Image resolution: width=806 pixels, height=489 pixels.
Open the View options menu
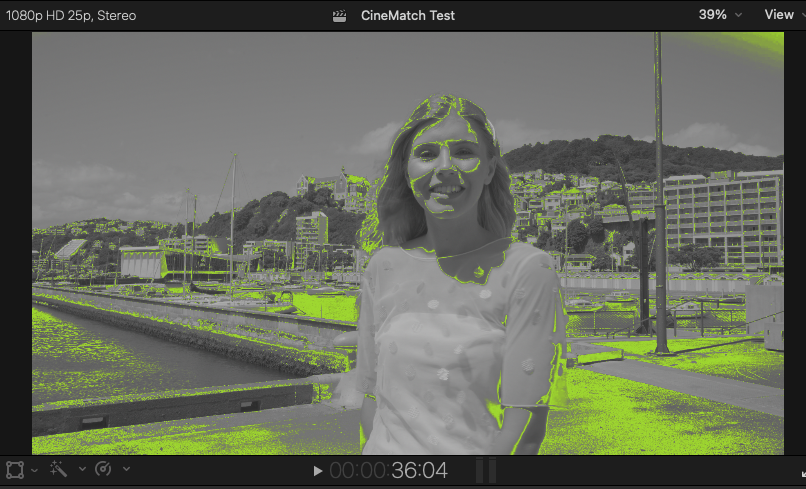click(784, 15)
